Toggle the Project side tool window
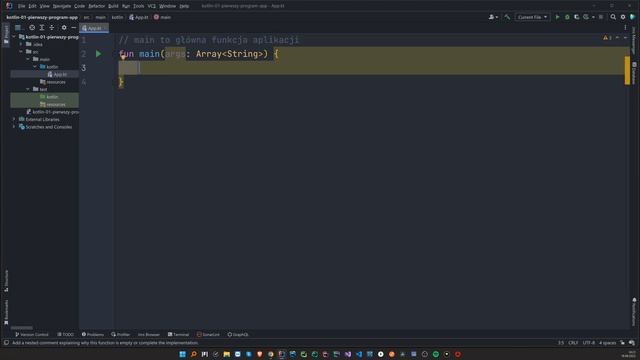The width and height of the screenshot is (640, 360). pos(6,34)
